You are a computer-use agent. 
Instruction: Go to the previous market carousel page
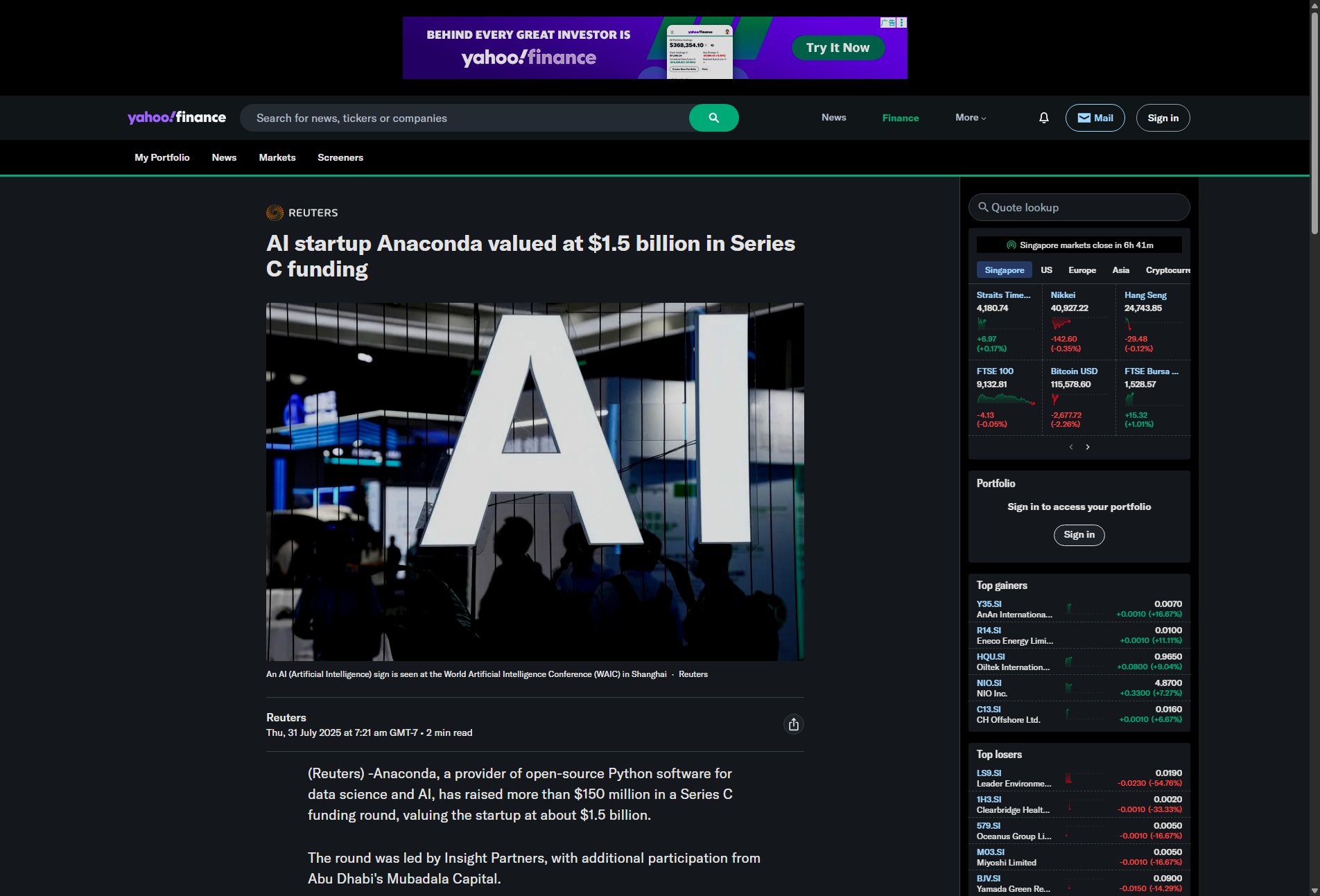[1071, 447]
